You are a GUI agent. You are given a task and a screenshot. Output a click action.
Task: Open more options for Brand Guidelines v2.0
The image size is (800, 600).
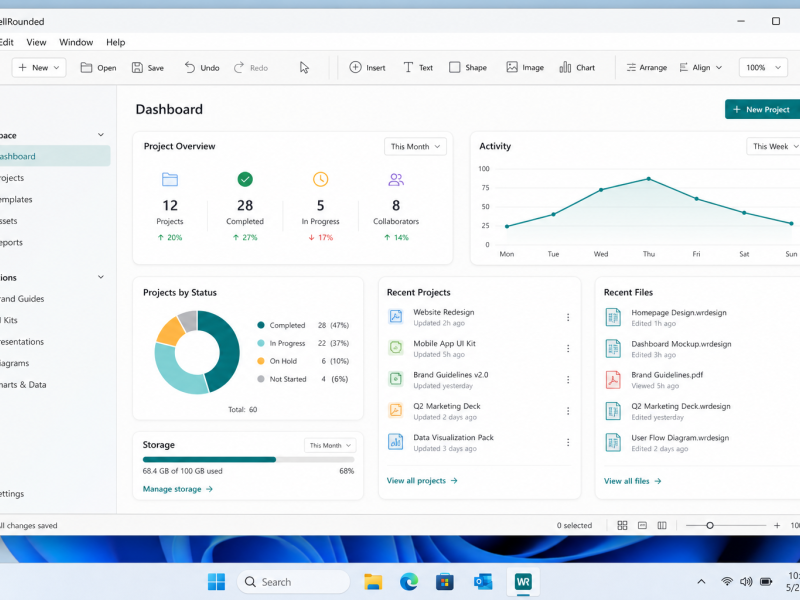tap(568, 380)
